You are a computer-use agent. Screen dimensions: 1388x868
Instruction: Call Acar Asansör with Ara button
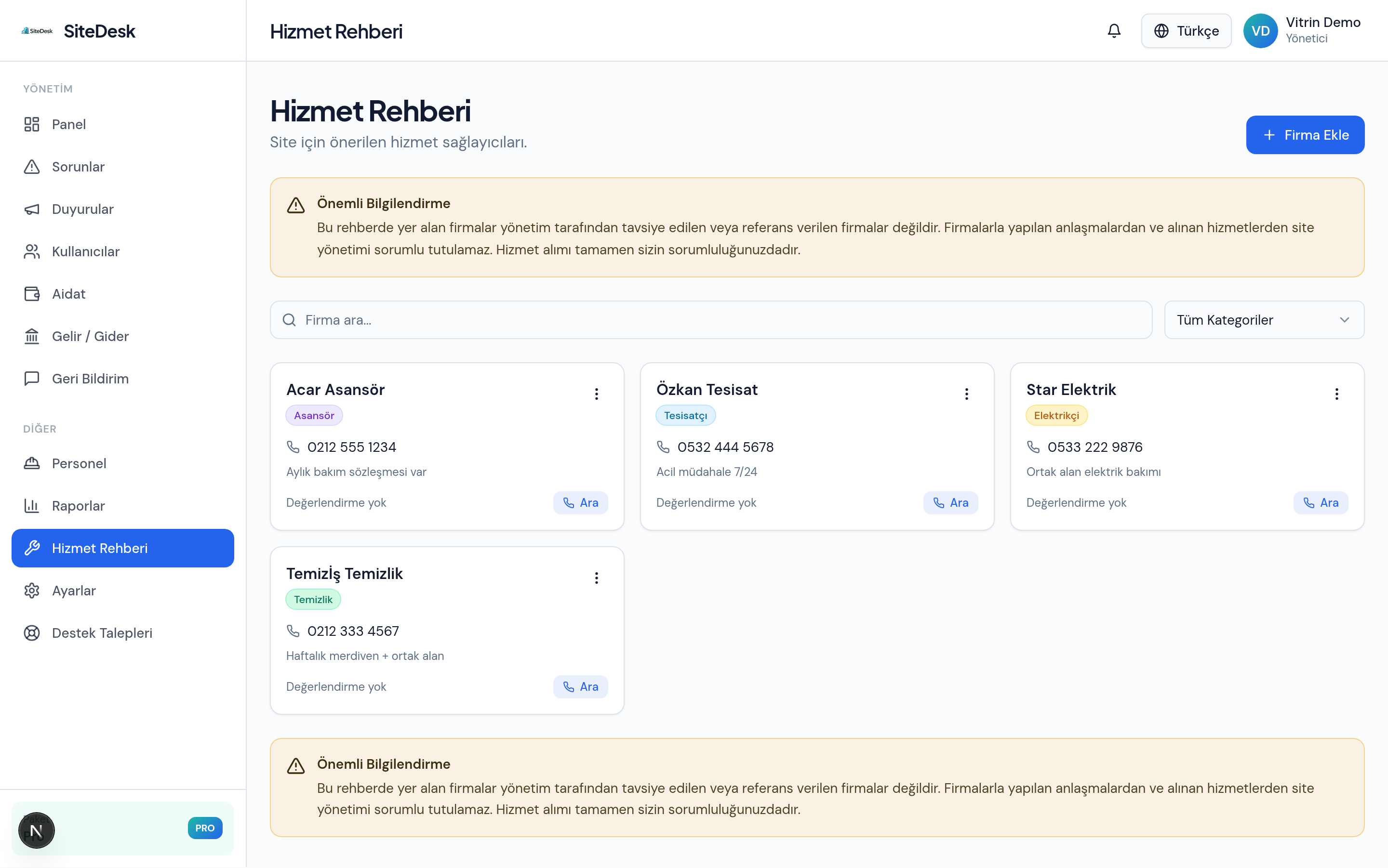(x=580, y=503)
